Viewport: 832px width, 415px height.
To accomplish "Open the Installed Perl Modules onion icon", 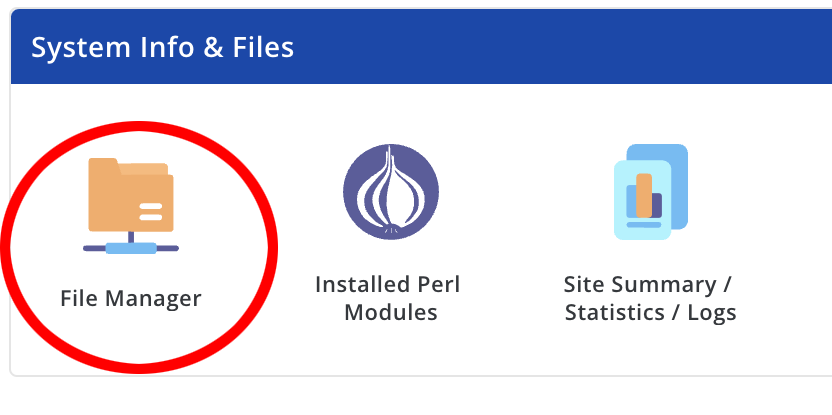I will coord(391,192).
